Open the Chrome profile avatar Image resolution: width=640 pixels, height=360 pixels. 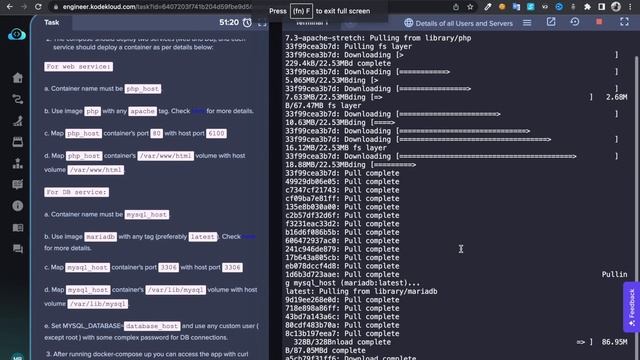pyautogui.click(x=616, y=7)
